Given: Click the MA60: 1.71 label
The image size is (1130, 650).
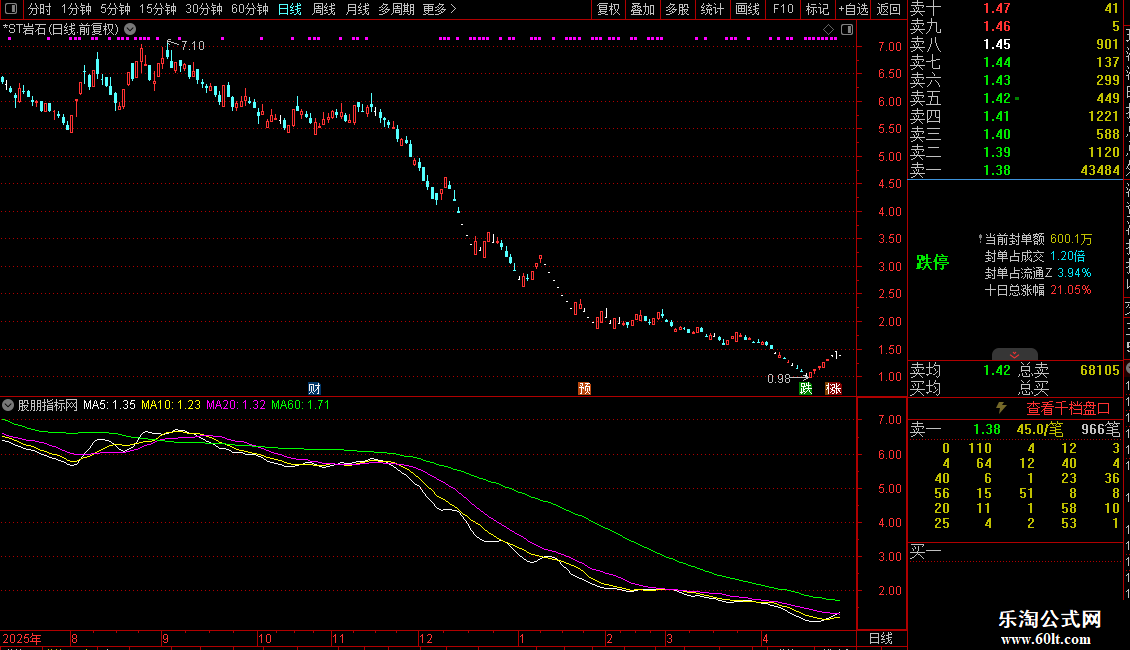Looking at the screenshot, I should point(301,405).
